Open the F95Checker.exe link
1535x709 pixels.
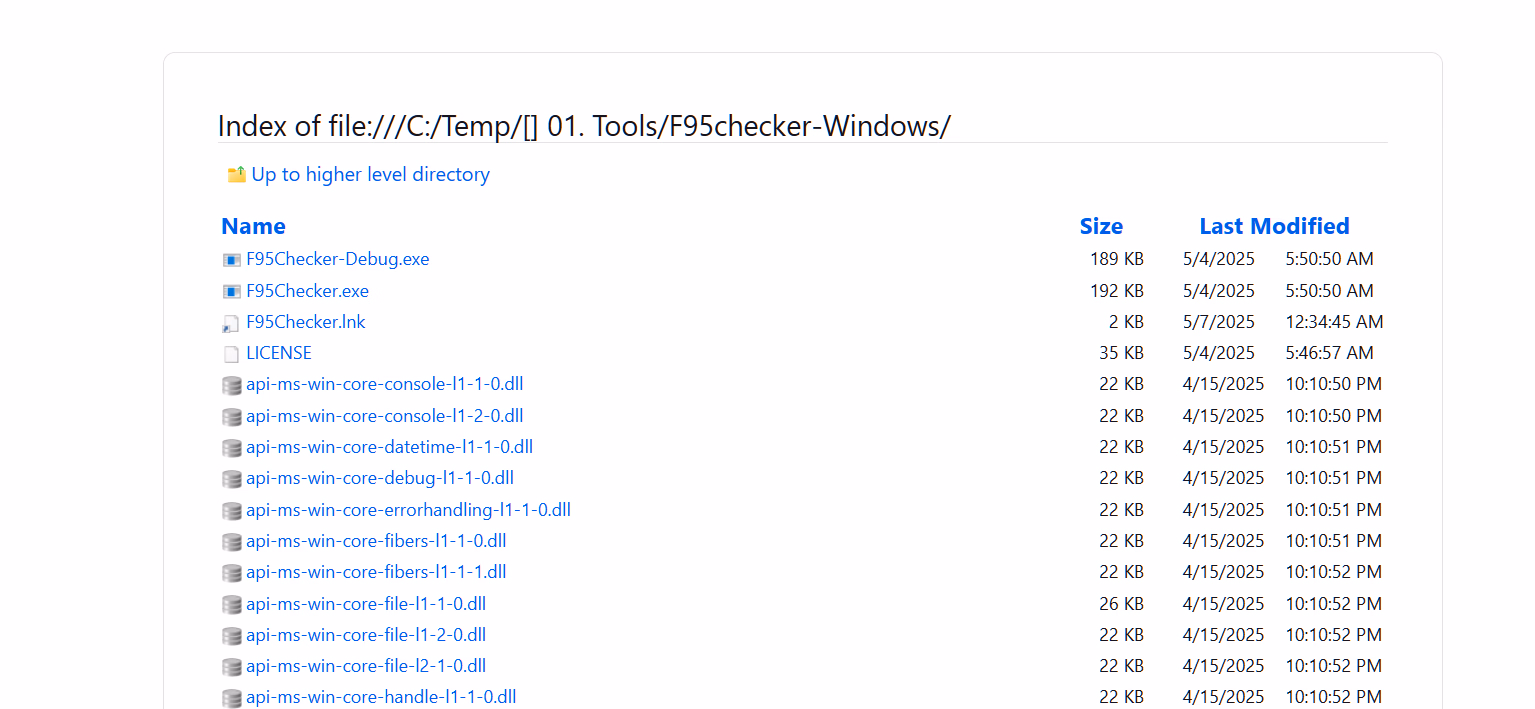[308, 291]
